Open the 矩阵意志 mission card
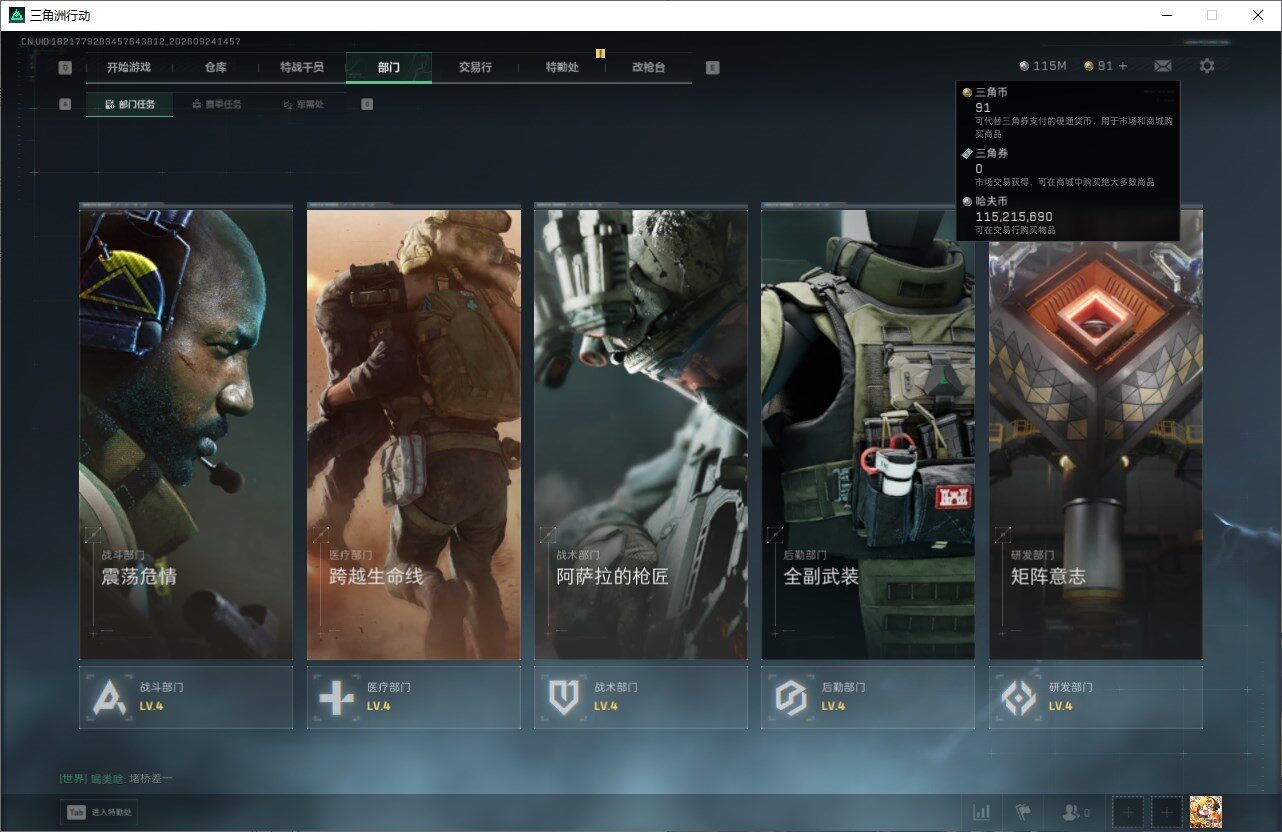1282x832 pixels. coord(1096,433)
